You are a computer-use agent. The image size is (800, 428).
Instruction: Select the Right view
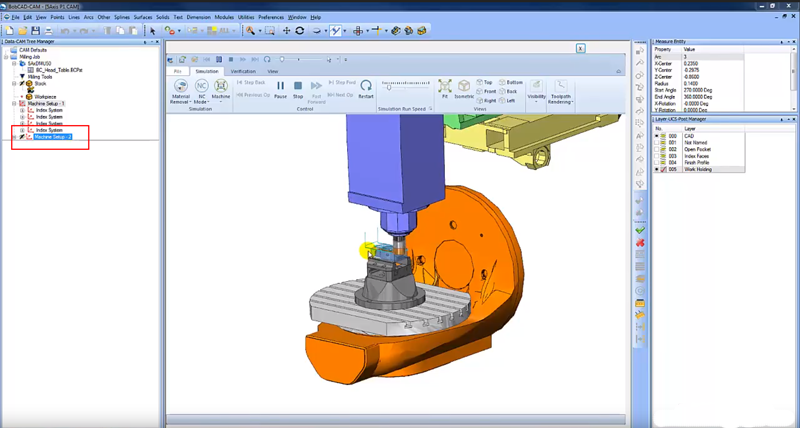tap(486, 100)
